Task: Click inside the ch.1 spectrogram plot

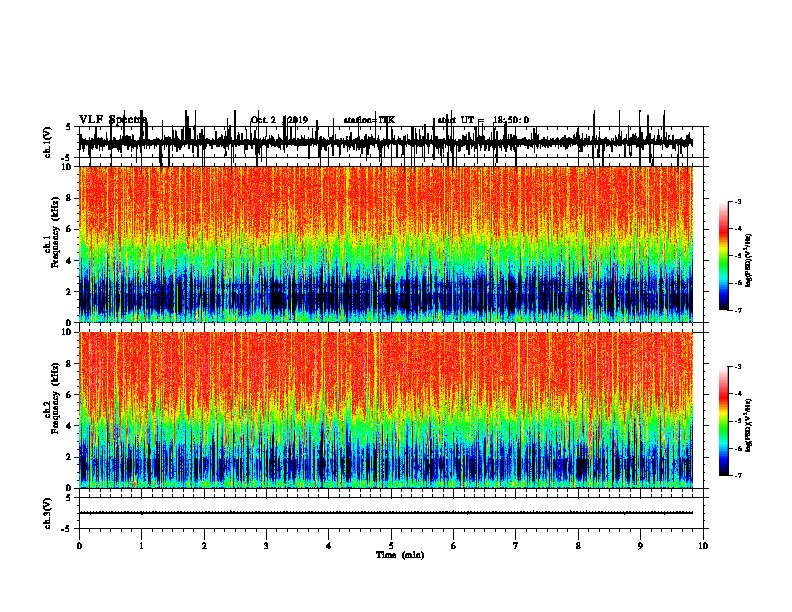Action: [x=385, y=244]
